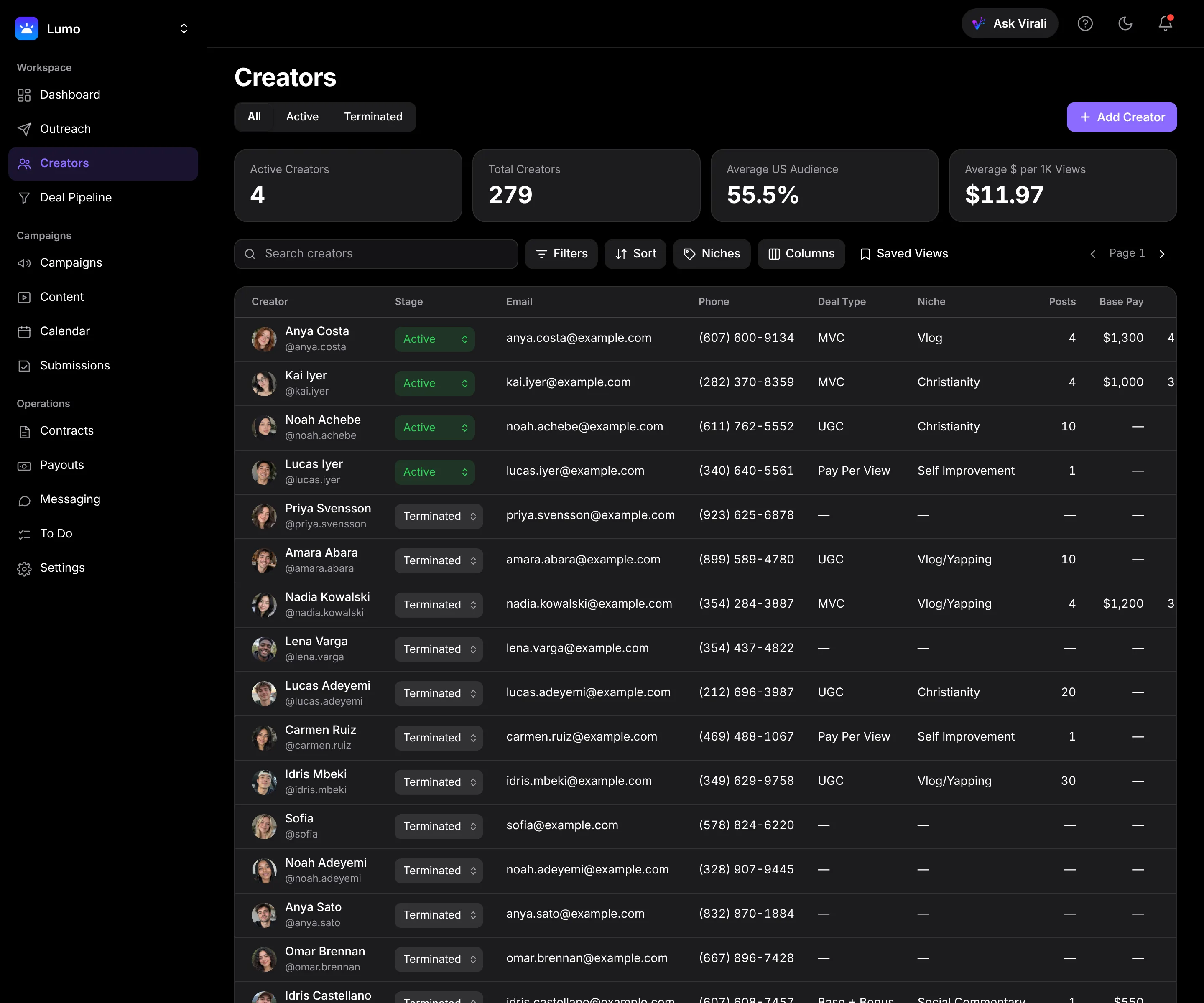Image resolution: width=1204 pixels, height=1003 pixels.
Task: Click the Lumo logo icon
Action: coord(26,29)
